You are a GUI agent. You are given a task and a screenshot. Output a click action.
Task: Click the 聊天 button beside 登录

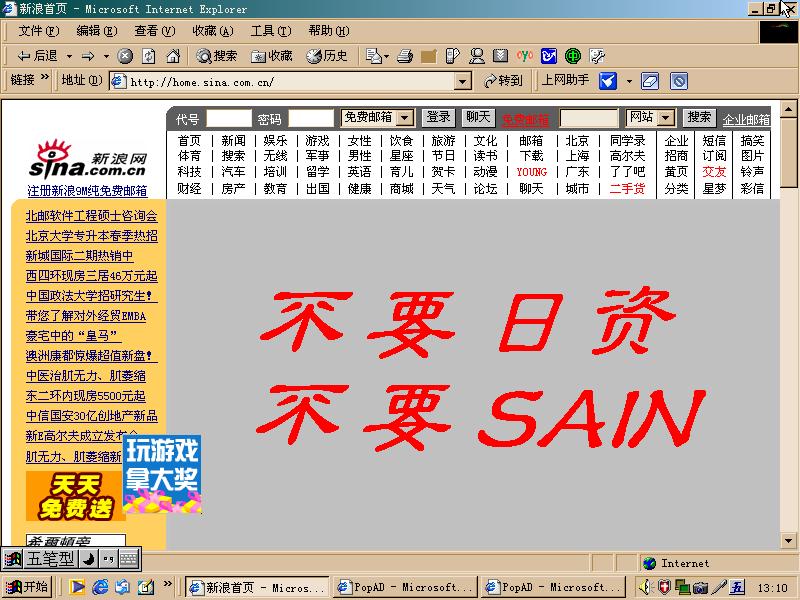point(478,117)
